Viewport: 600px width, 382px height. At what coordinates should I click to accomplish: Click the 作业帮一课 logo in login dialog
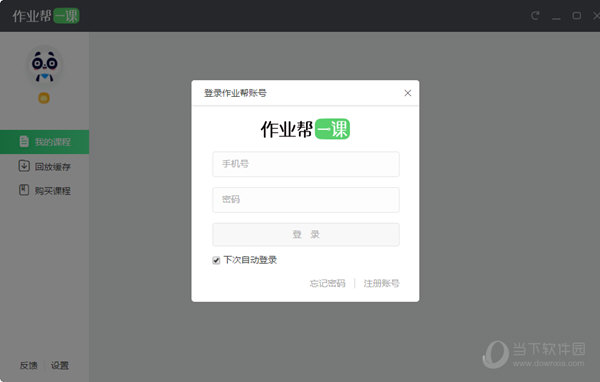[x=305, y=129]
